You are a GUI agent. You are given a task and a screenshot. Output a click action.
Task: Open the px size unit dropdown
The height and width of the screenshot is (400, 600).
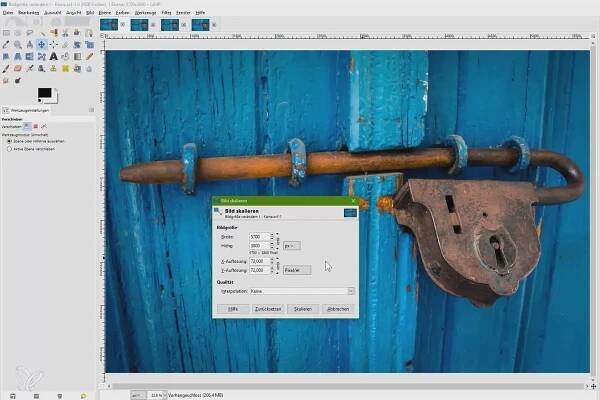click(x=292, y=244)
